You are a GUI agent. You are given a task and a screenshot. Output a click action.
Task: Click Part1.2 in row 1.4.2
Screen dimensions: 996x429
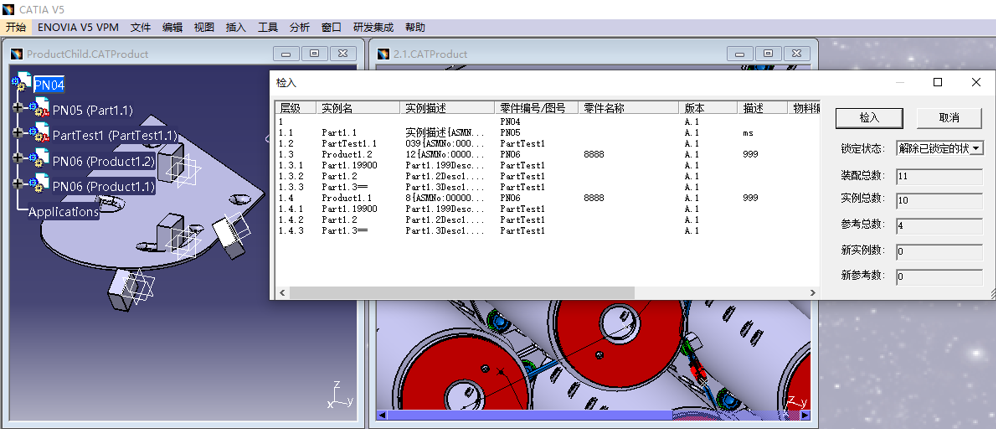click(339, 219)
